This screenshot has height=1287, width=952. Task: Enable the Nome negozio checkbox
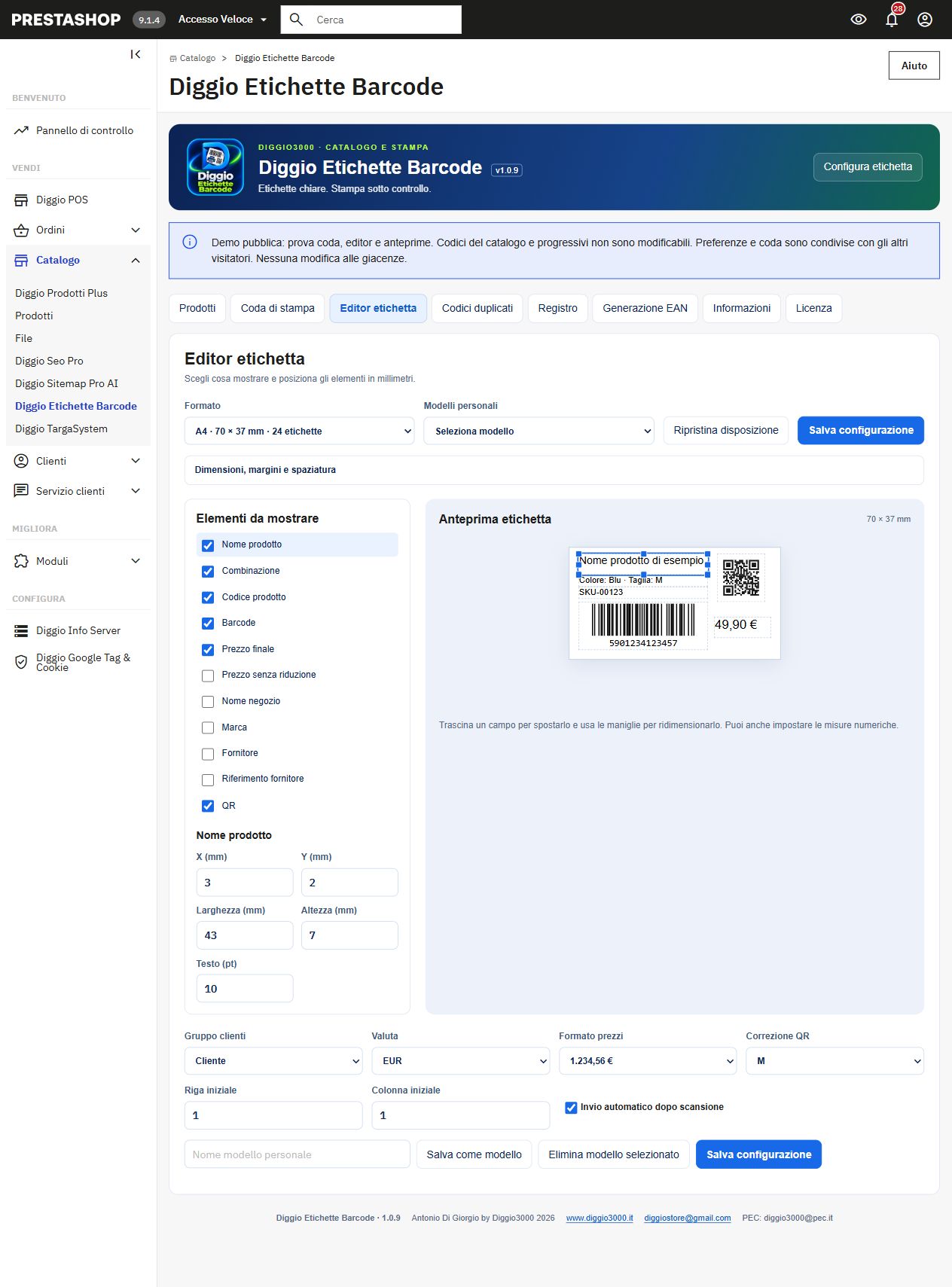click(208, 702)
